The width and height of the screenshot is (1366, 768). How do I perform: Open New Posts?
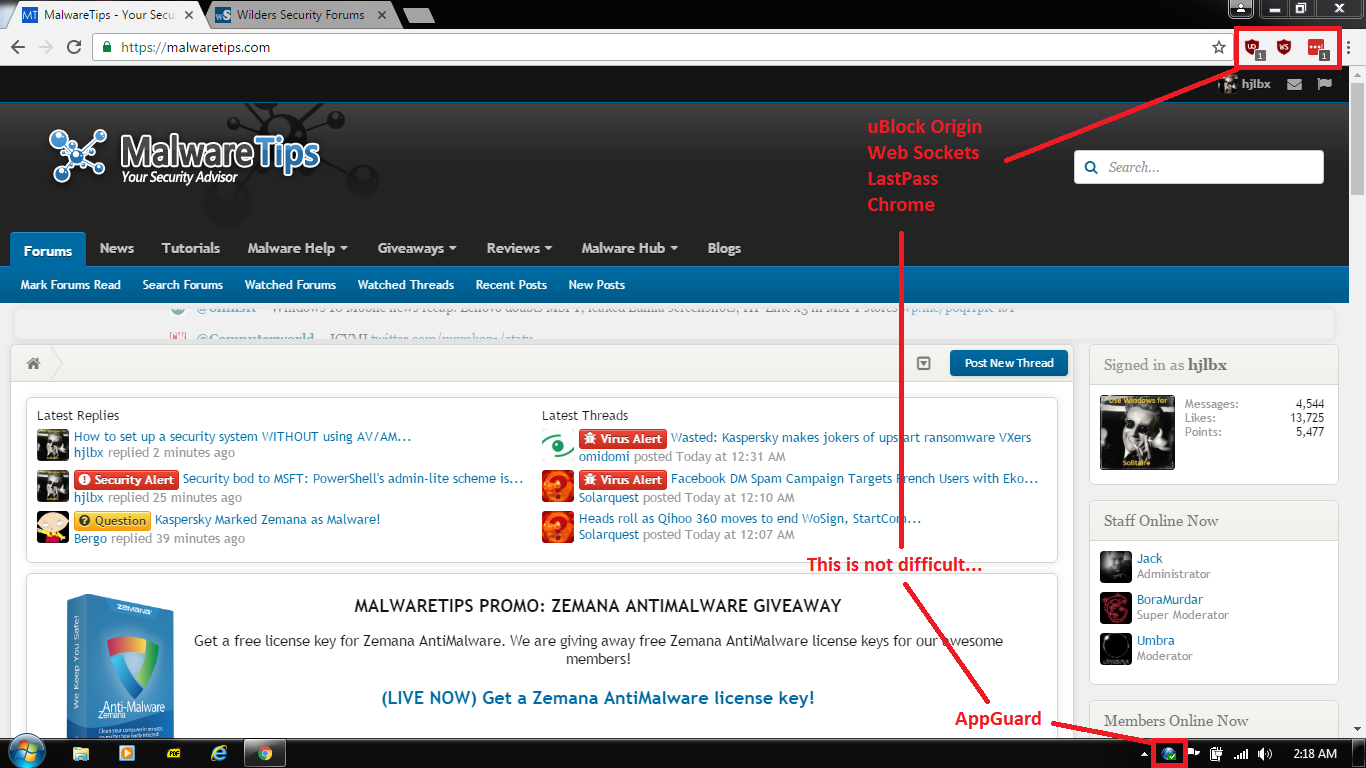coord(597,285)
